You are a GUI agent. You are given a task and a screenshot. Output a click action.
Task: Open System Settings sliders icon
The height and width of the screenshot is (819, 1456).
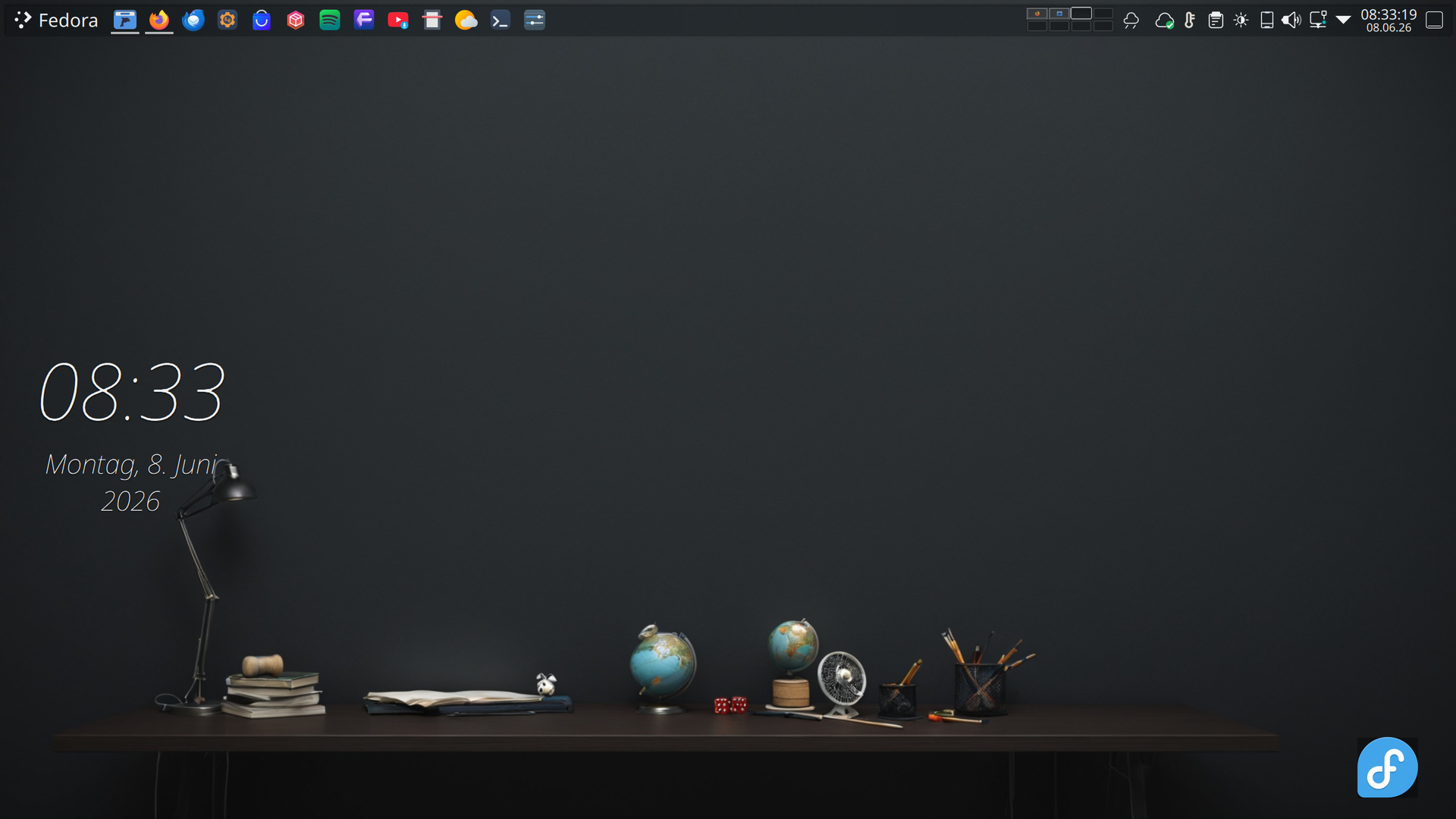[x=535, y=20]
